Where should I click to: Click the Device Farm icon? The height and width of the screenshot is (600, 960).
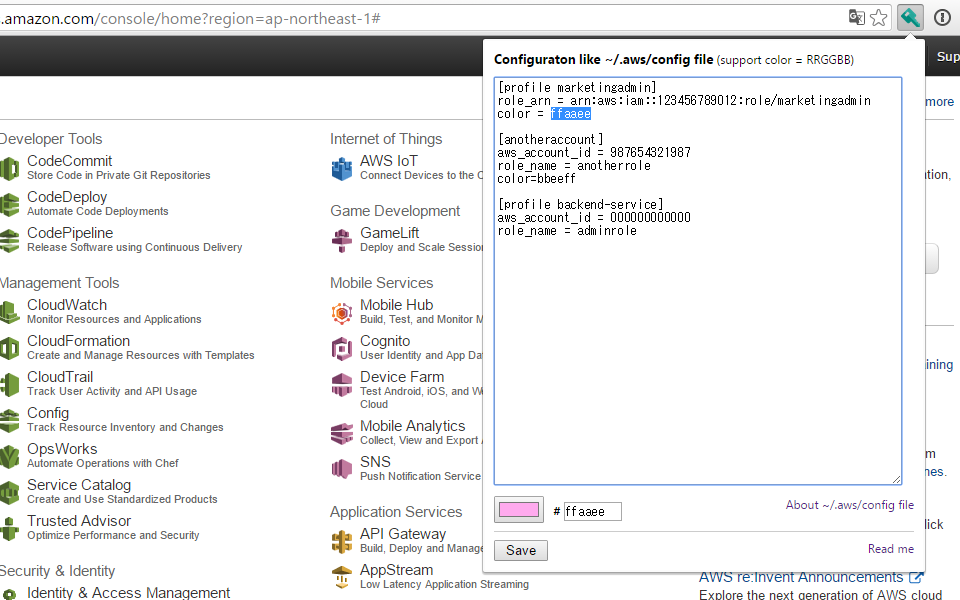(x=340, y=386)
